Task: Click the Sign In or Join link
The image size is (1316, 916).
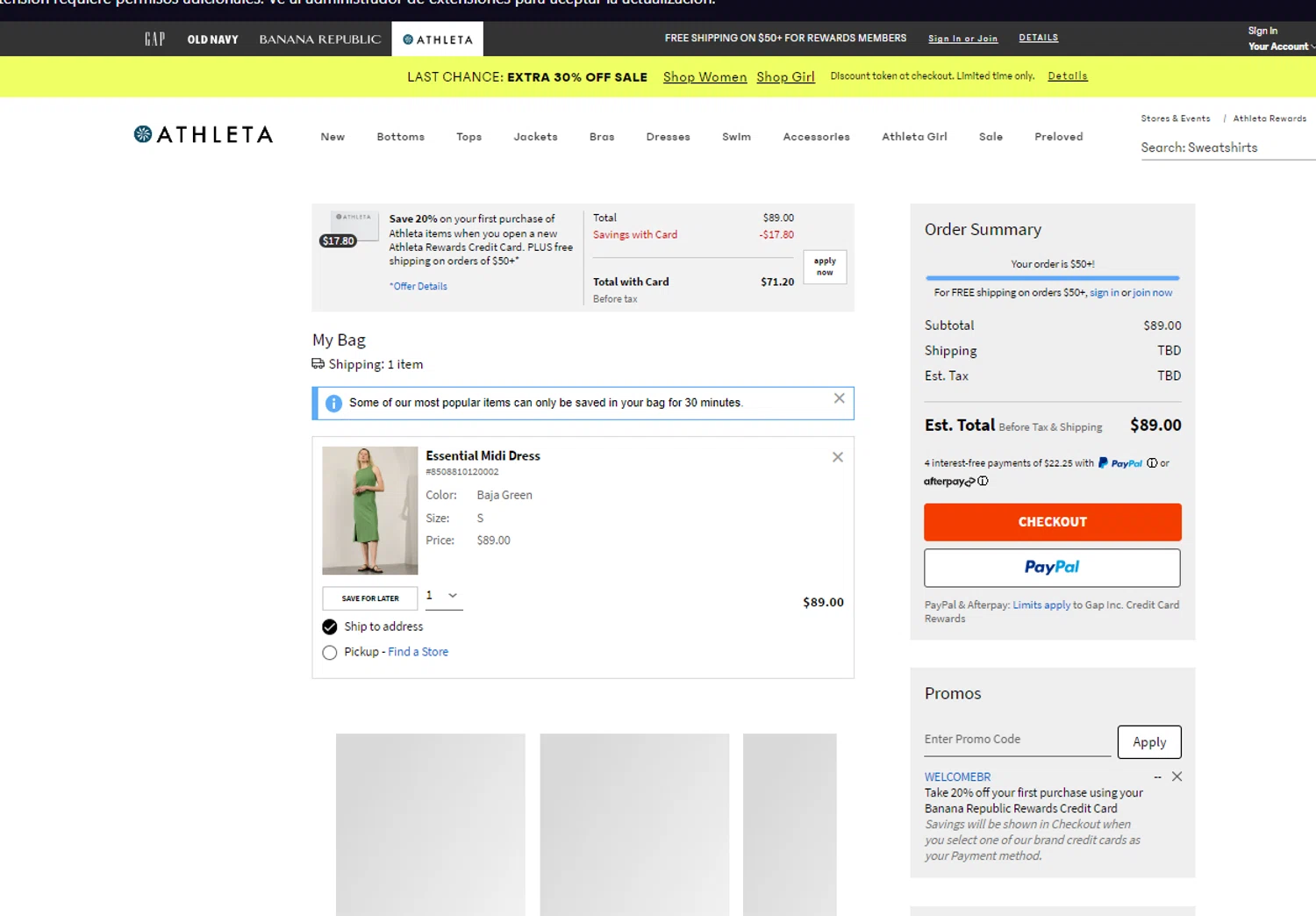Action: 963,39
